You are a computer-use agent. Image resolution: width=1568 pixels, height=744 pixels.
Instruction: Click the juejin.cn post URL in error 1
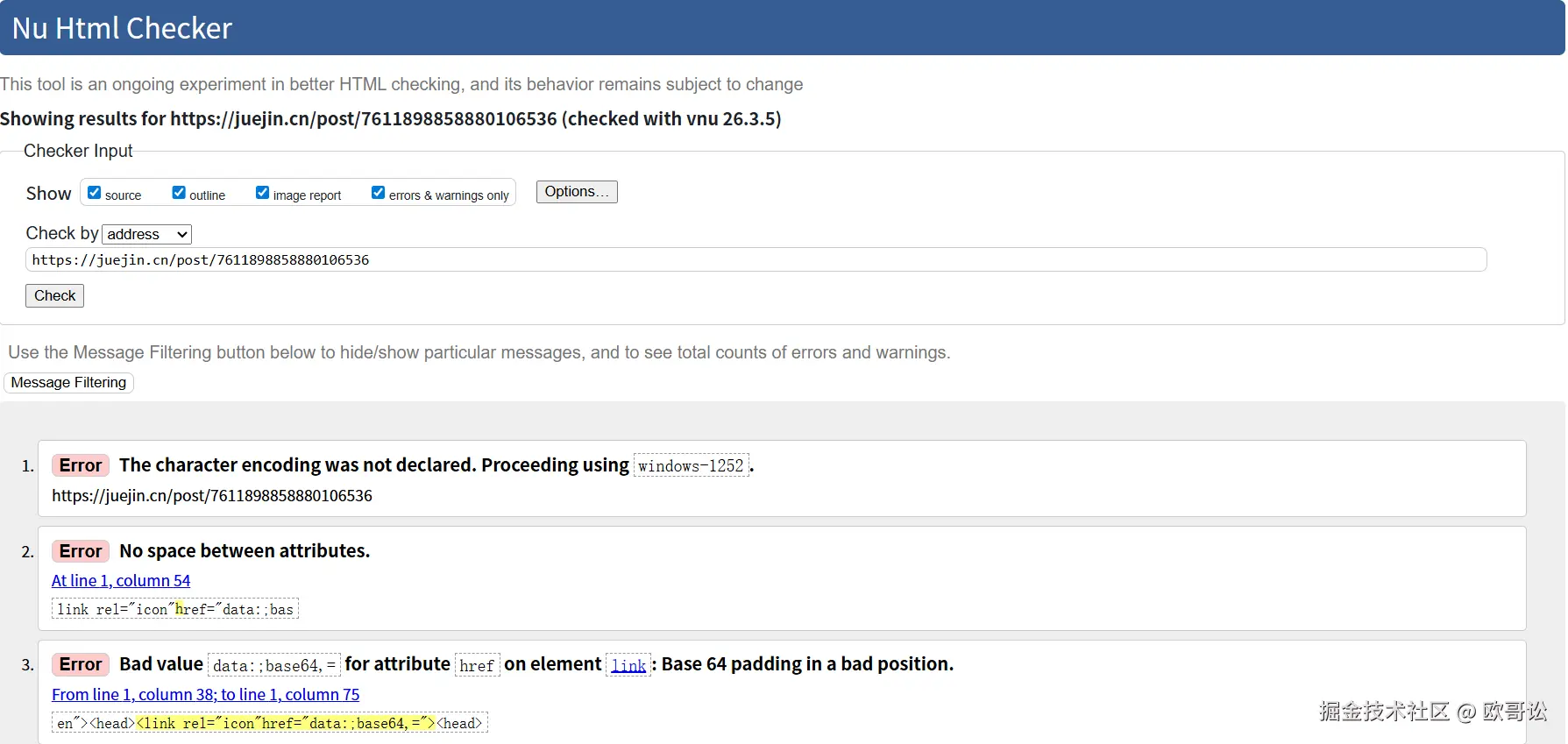212,496
